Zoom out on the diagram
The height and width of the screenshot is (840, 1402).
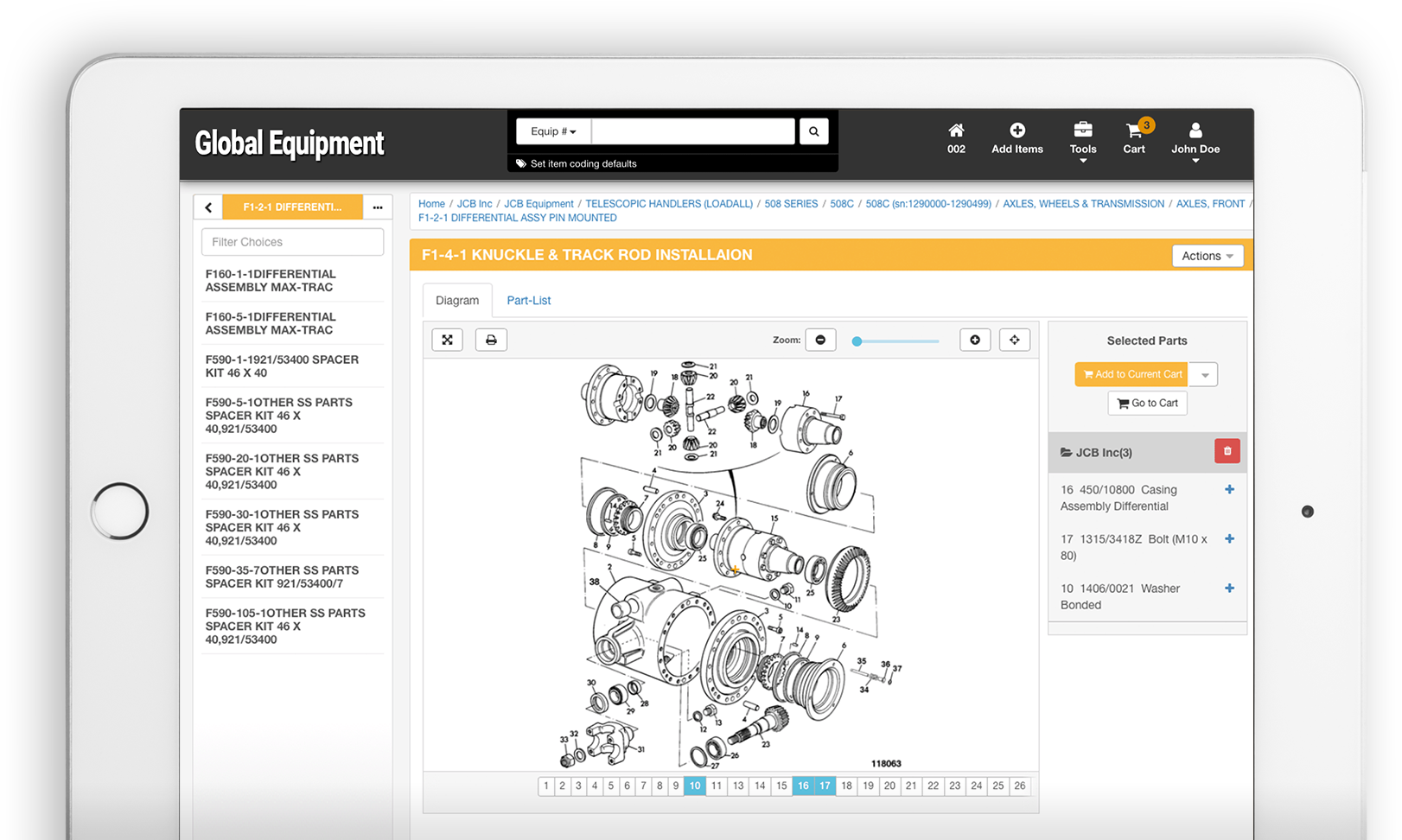(820, 340)
